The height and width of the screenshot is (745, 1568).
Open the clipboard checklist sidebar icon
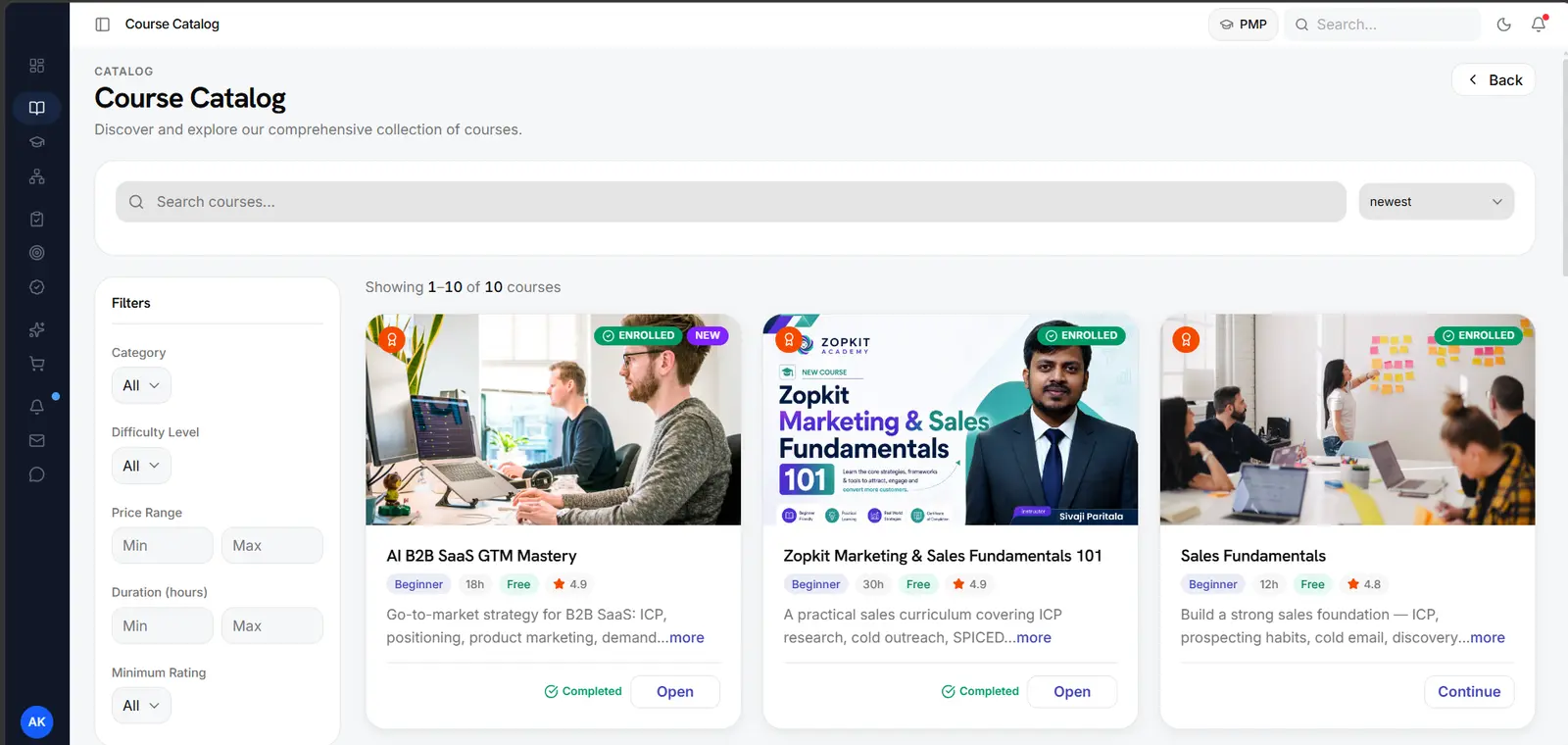(37, 219)
